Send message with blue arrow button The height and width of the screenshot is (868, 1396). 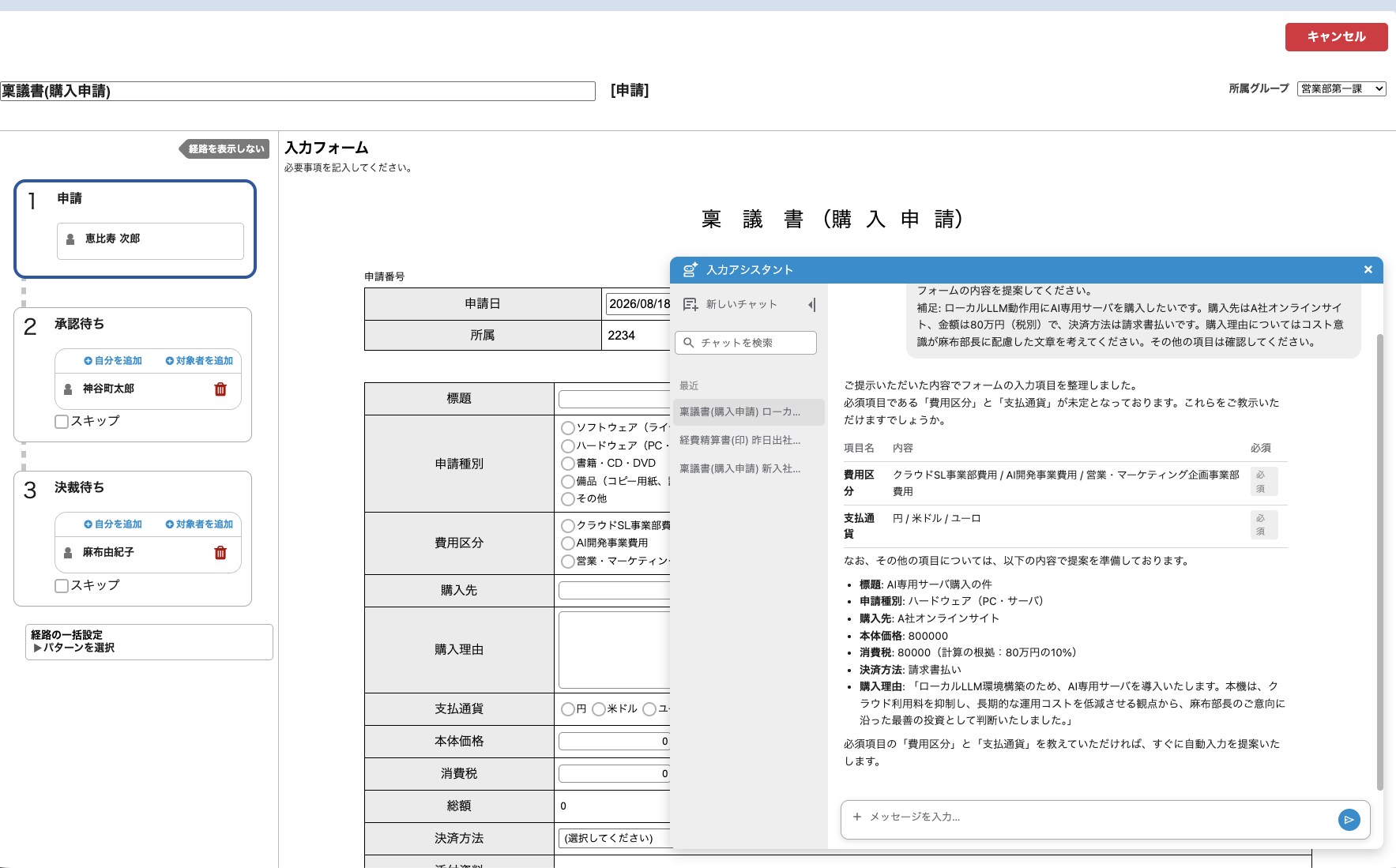(1349, 820)
